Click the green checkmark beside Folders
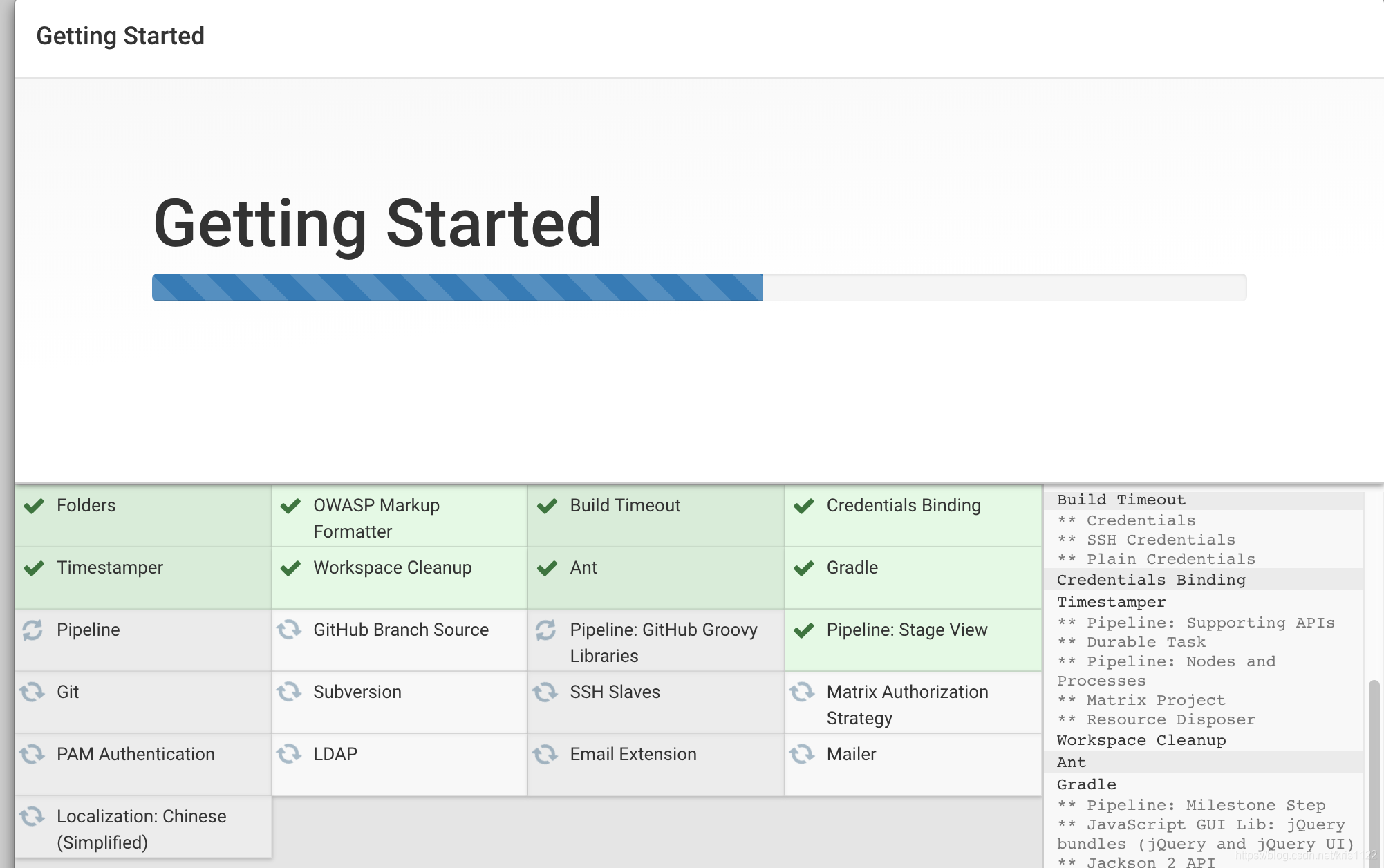Image resolution: width=1384 pixels, height=868 pixels. click(34, 506)
